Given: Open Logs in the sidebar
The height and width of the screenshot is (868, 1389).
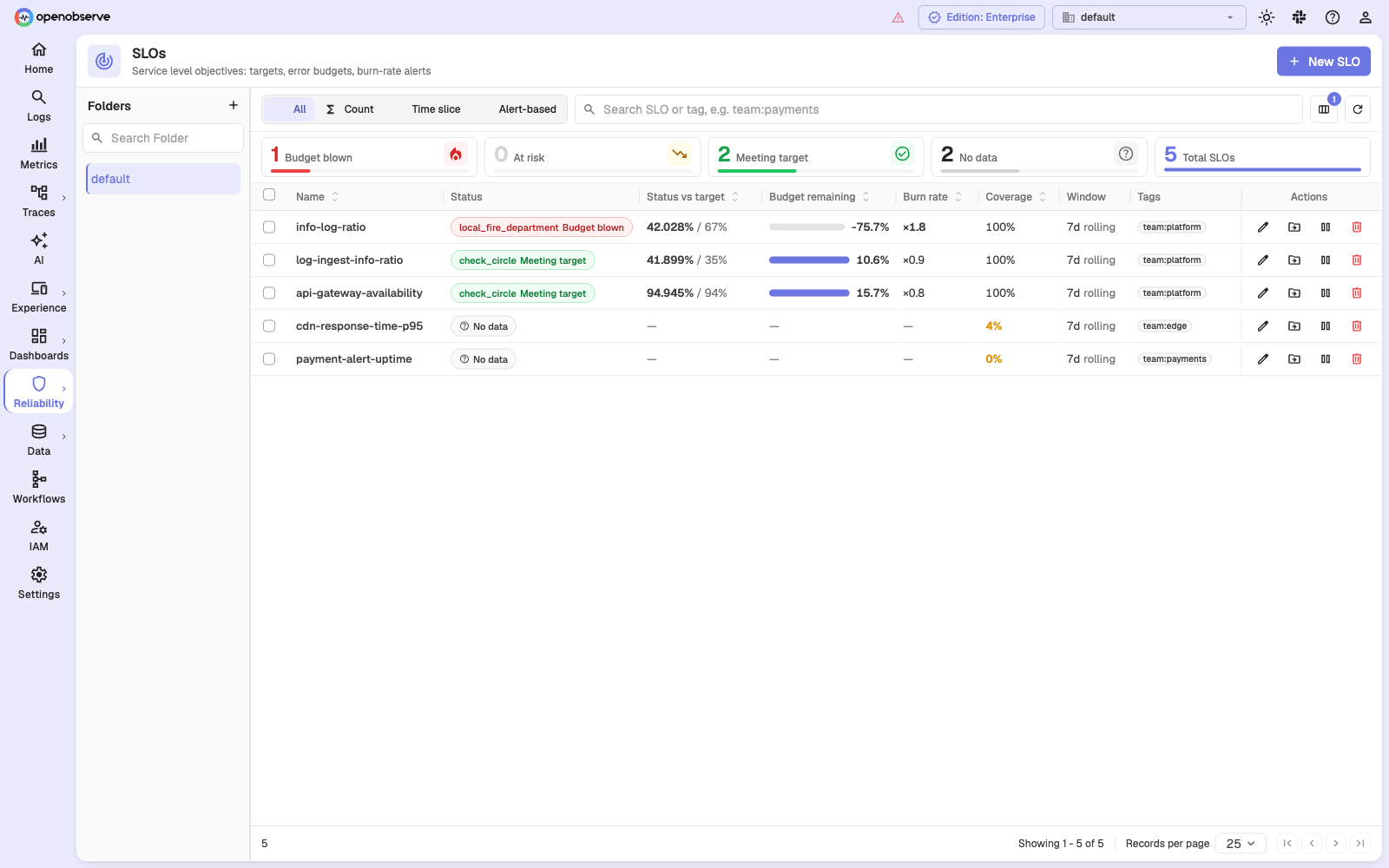Looking at the screenshot, I should (x=38, y=106).
